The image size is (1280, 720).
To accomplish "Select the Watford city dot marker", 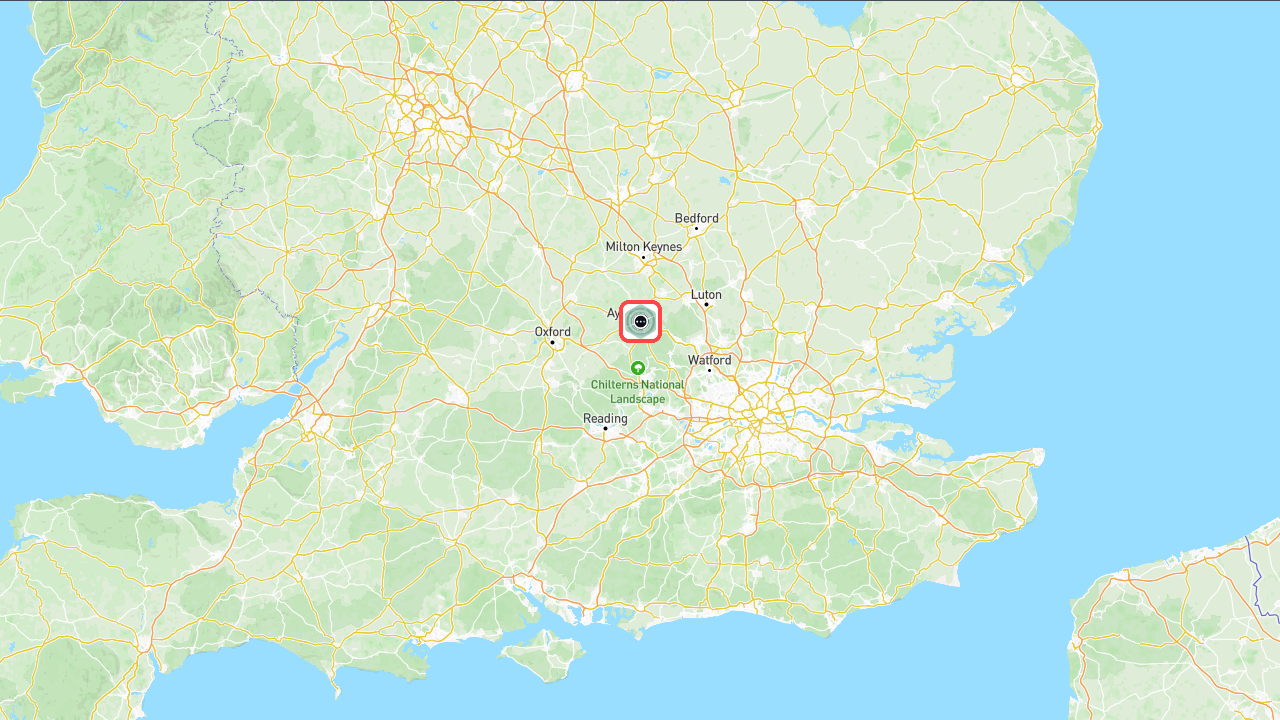I will 710,371.
